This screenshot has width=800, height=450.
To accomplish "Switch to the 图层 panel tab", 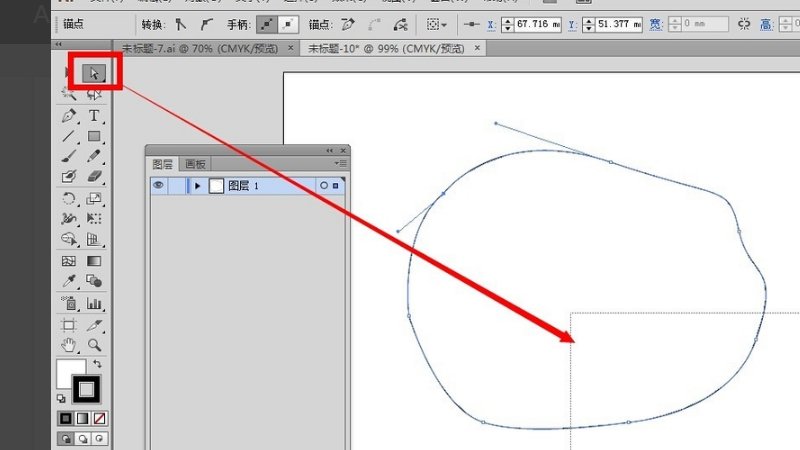I will [x=163, y=164].
